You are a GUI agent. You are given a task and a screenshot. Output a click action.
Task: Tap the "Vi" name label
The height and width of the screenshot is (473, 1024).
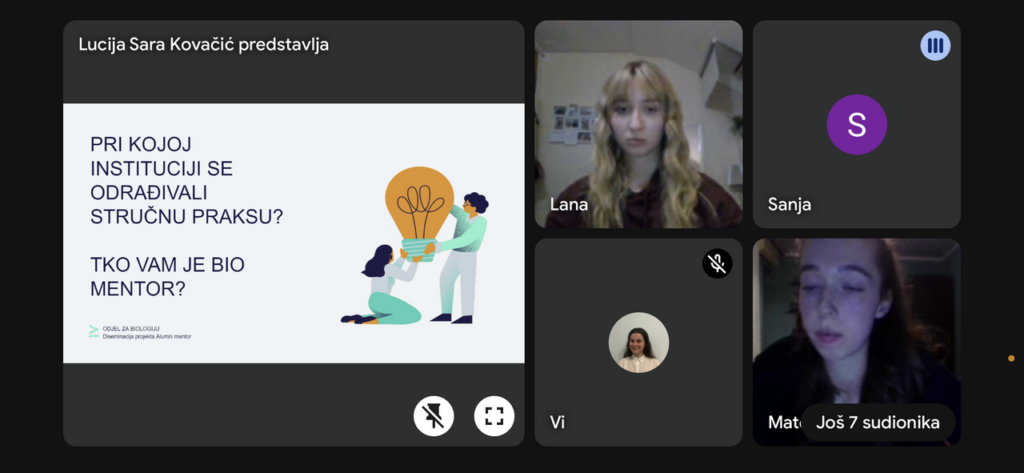point(557,422)
